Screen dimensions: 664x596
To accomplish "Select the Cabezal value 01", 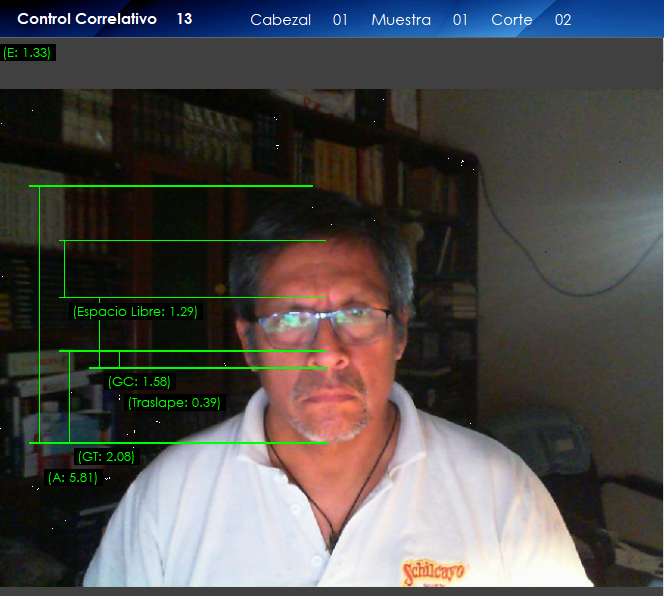I will coord(340,20).
